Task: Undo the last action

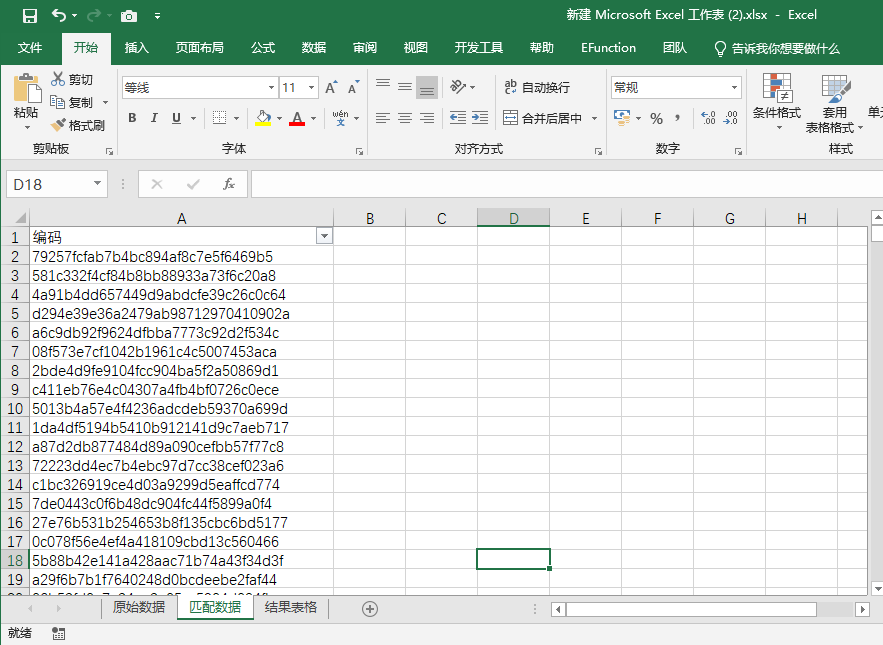Action: (x=59, y=15)
